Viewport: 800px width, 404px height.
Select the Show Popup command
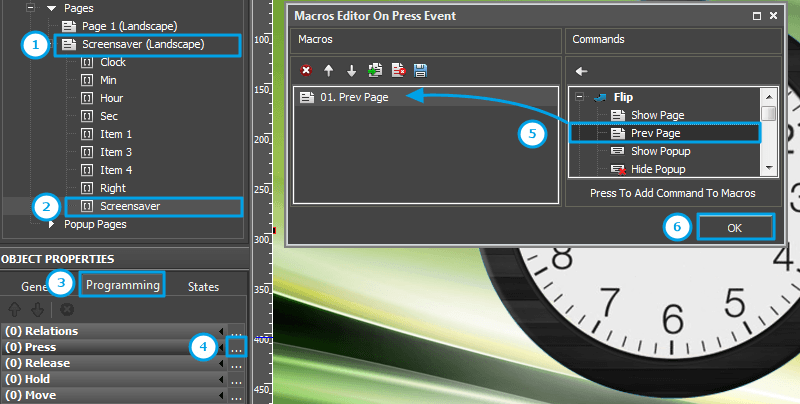tap(660, 151)
